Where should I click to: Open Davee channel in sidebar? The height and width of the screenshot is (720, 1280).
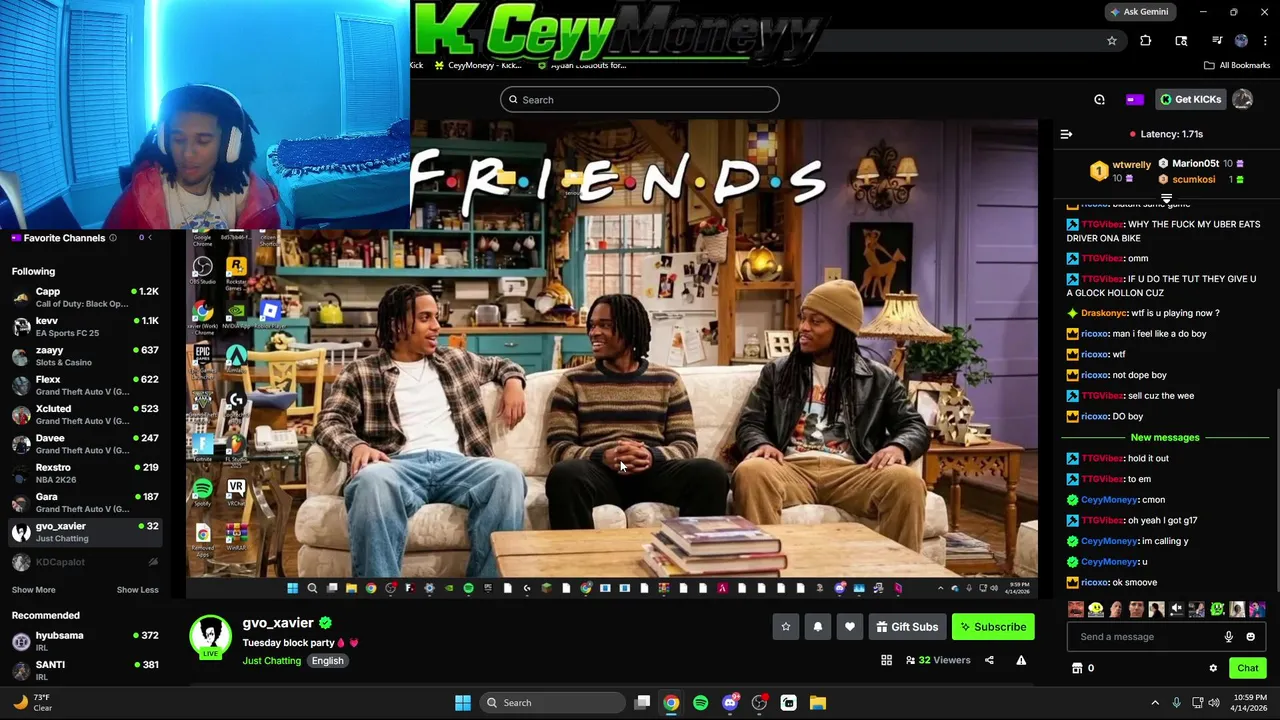[x=85, y=443]
